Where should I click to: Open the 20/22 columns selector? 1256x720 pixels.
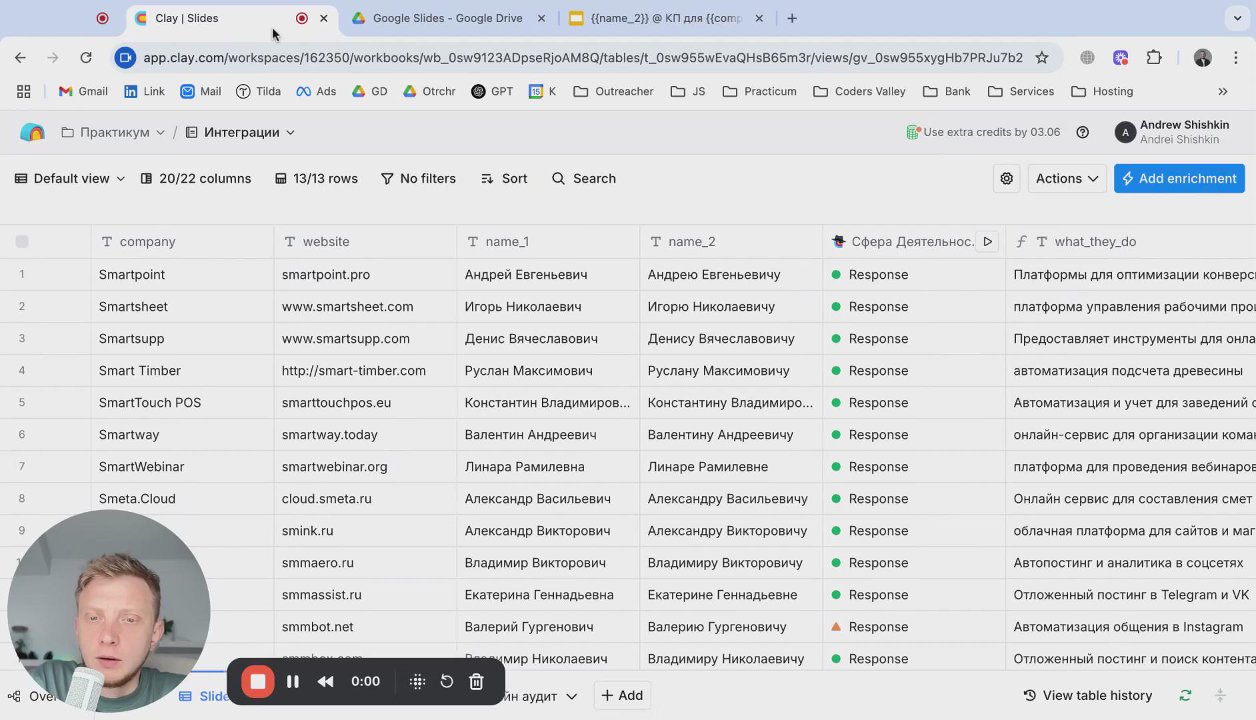click(195, 178)
